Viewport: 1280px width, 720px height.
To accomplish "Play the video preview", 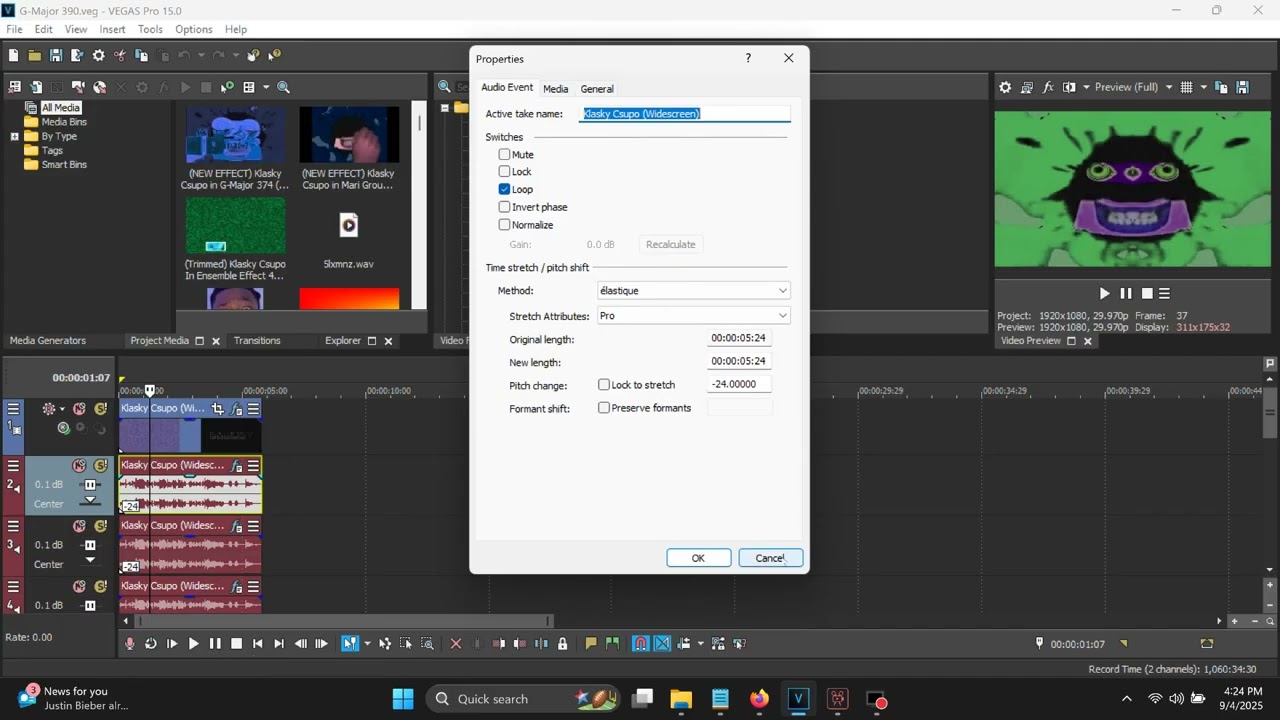I will pyautogui.click(x=1104, y=293).
